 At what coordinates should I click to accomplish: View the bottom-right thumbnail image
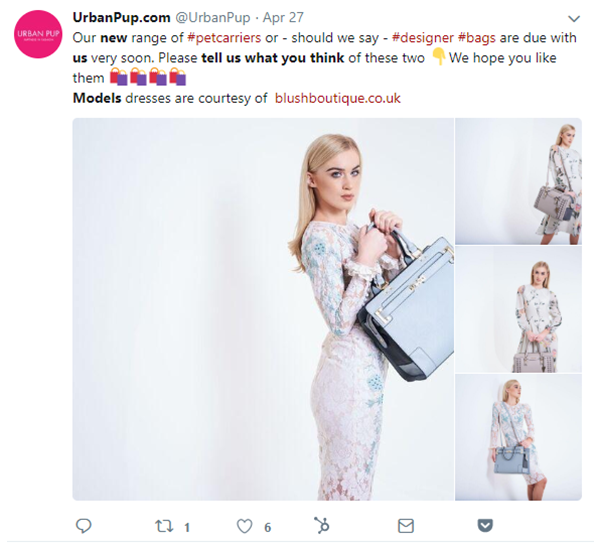[x=518, y=437]
